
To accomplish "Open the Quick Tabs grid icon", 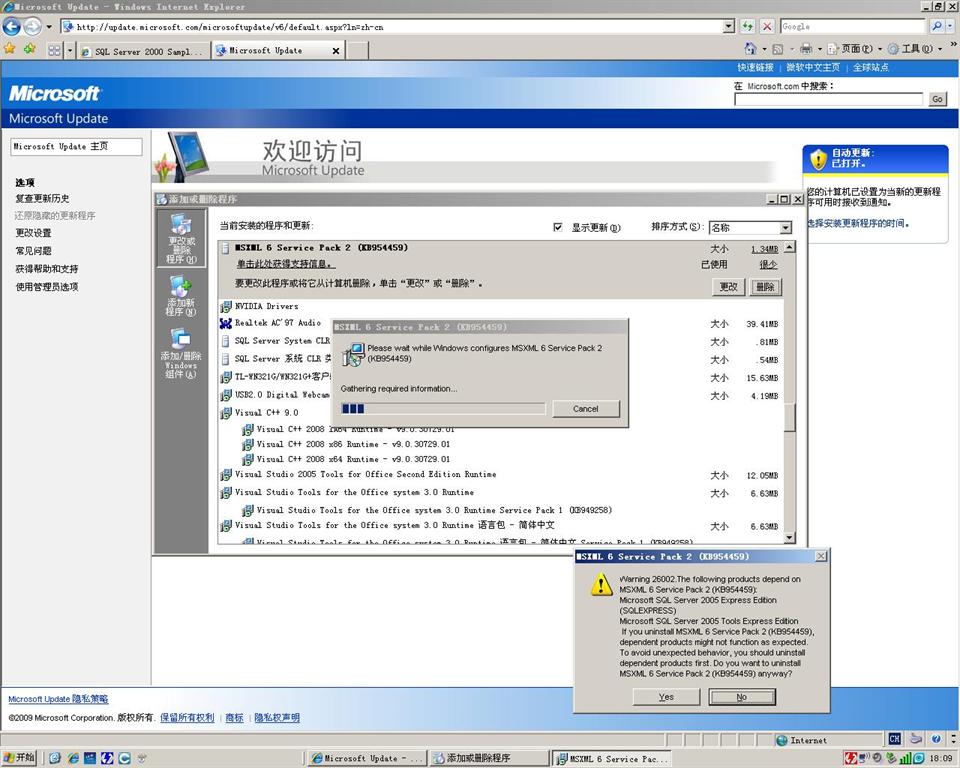I will tap(54, 51).
